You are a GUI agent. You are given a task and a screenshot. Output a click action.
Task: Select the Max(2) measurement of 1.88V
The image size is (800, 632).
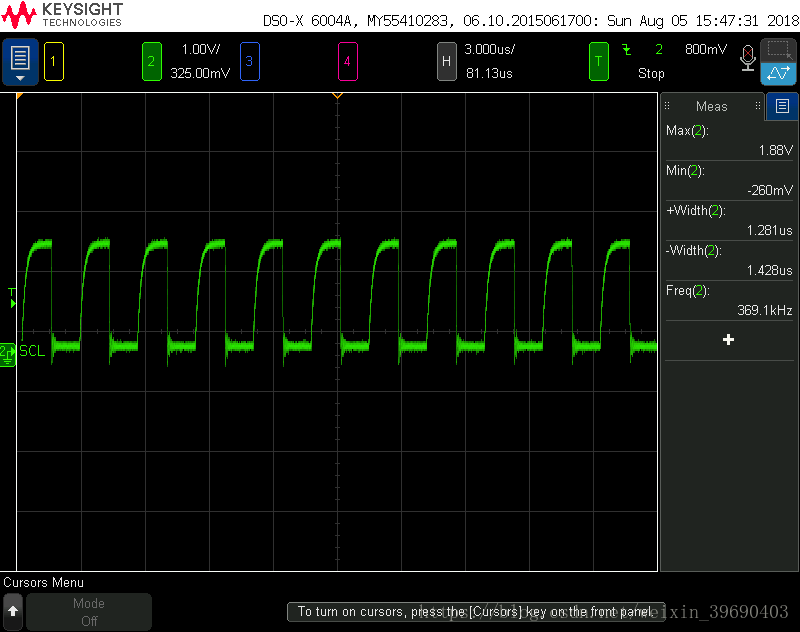coord(729,140)
